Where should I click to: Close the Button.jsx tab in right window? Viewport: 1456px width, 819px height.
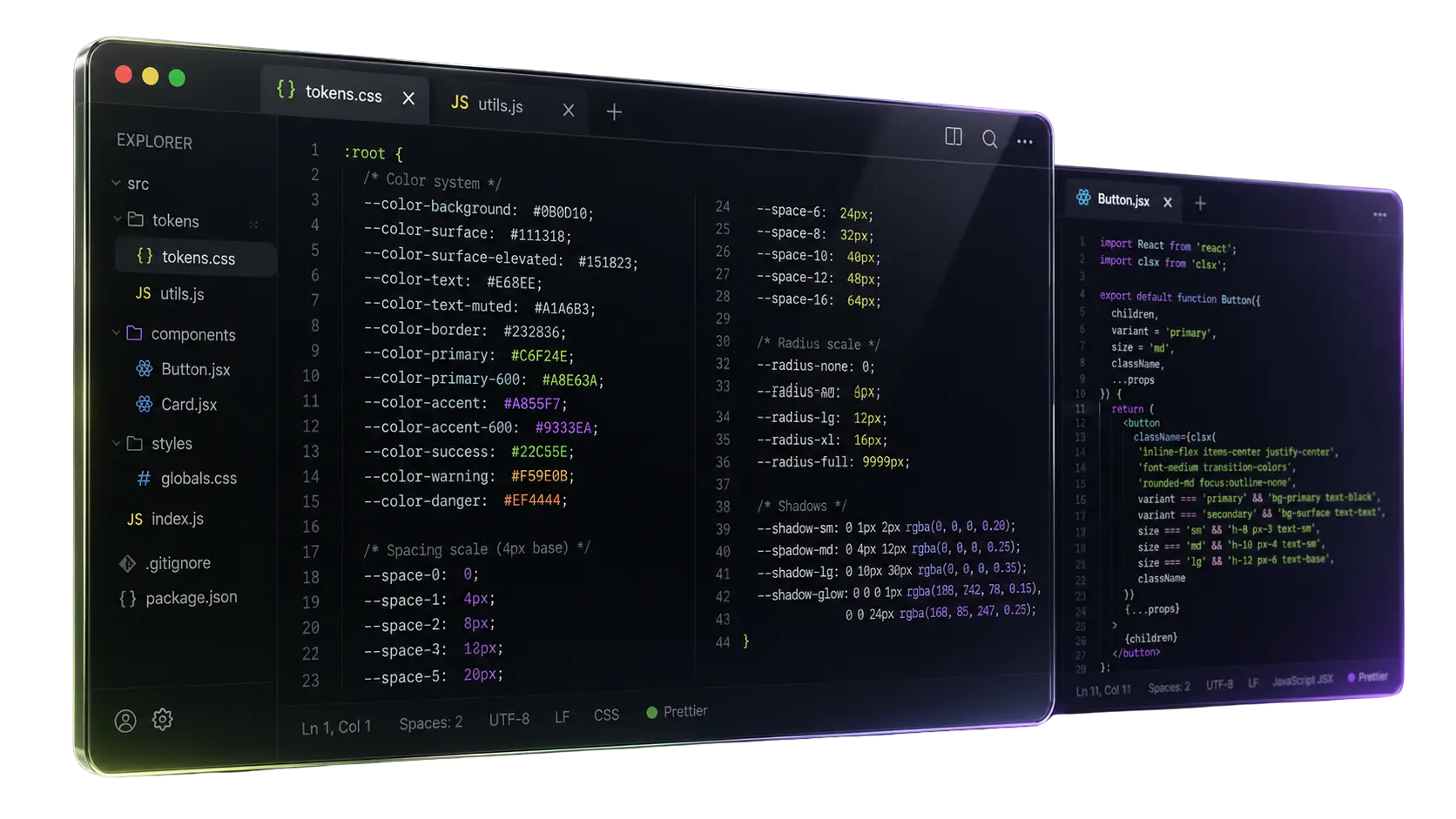pyautogui.click(x=1168, y=202)
